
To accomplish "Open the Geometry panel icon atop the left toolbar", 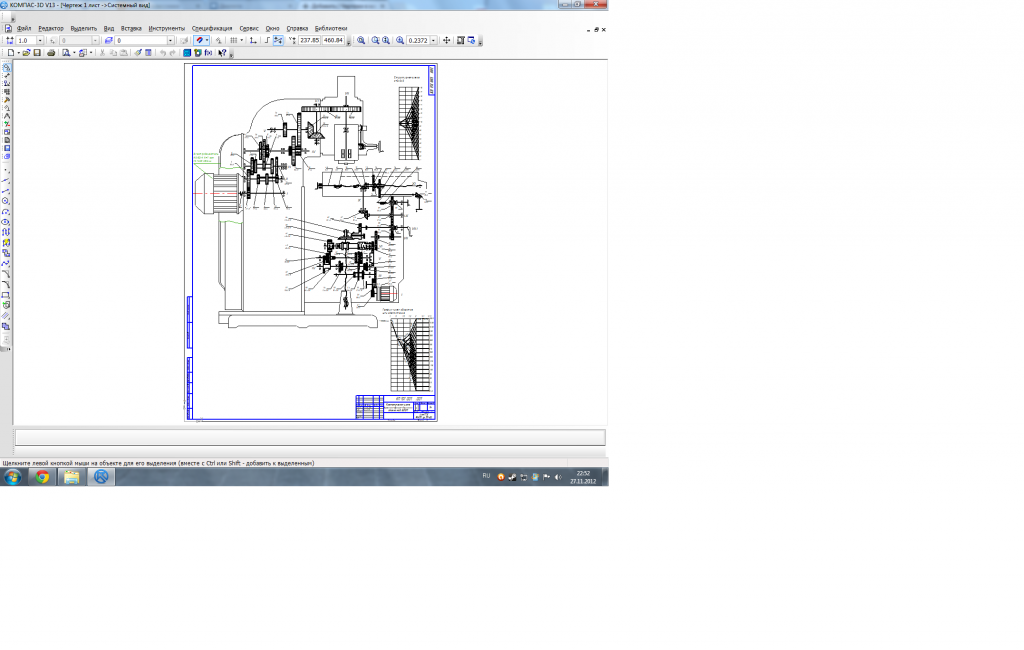I will (x=6, y=67).
